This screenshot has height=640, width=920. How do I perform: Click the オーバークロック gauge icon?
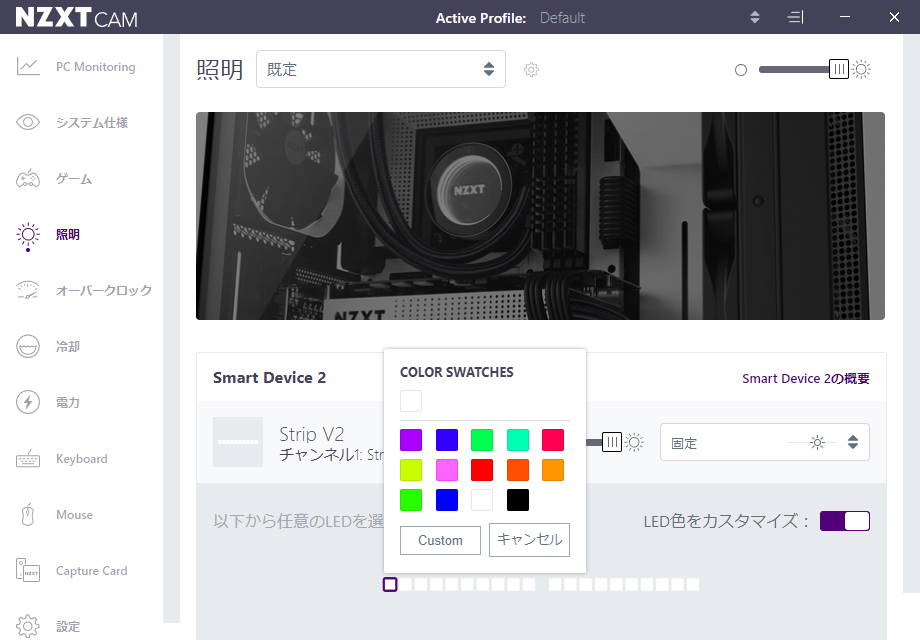pyautogui.click(x=28, y=291)
